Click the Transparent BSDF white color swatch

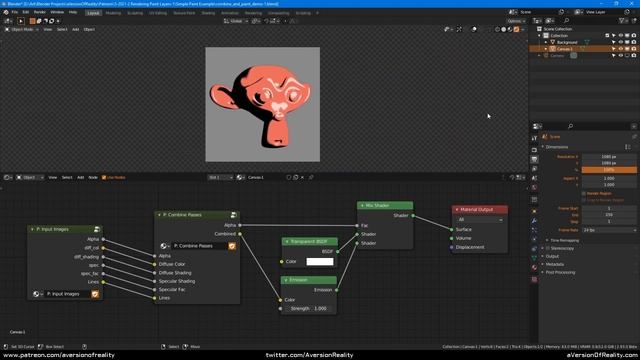point(320,262)
